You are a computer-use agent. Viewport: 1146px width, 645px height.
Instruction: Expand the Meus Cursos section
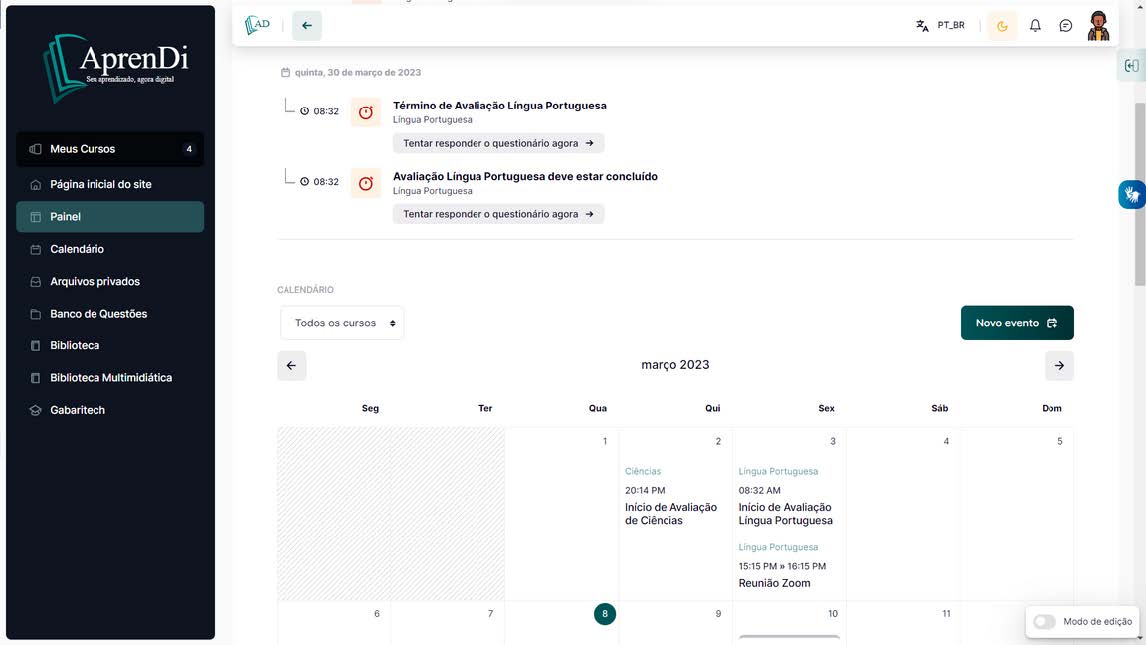[x=110, y=149]
